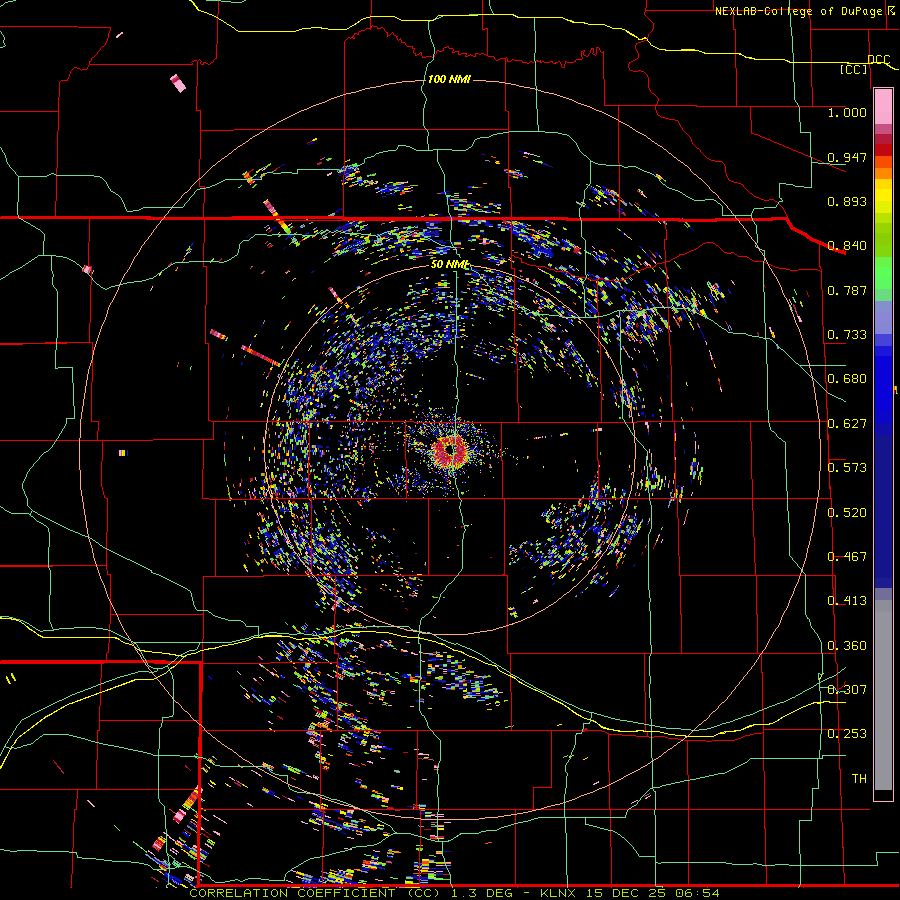Click the 0.573 legend value
The image size is (900, 900).
coord(847,467)
